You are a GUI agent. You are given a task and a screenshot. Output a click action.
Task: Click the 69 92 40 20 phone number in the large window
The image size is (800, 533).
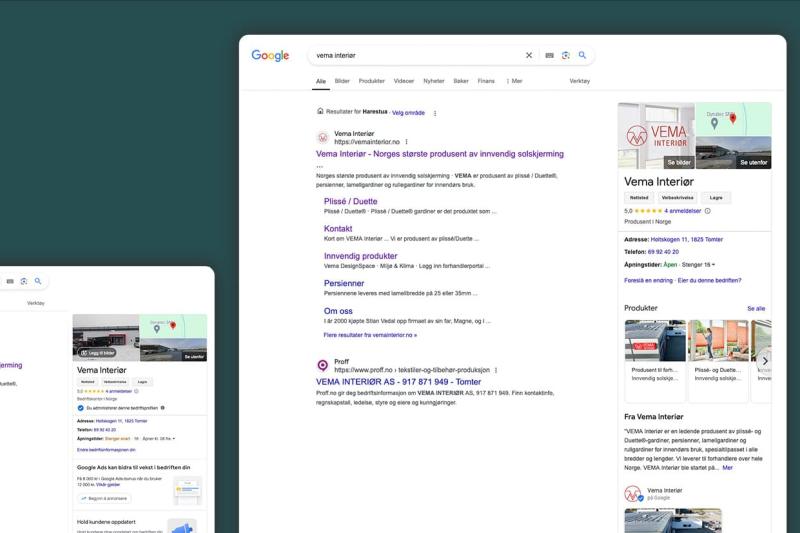tap(663, 252)
